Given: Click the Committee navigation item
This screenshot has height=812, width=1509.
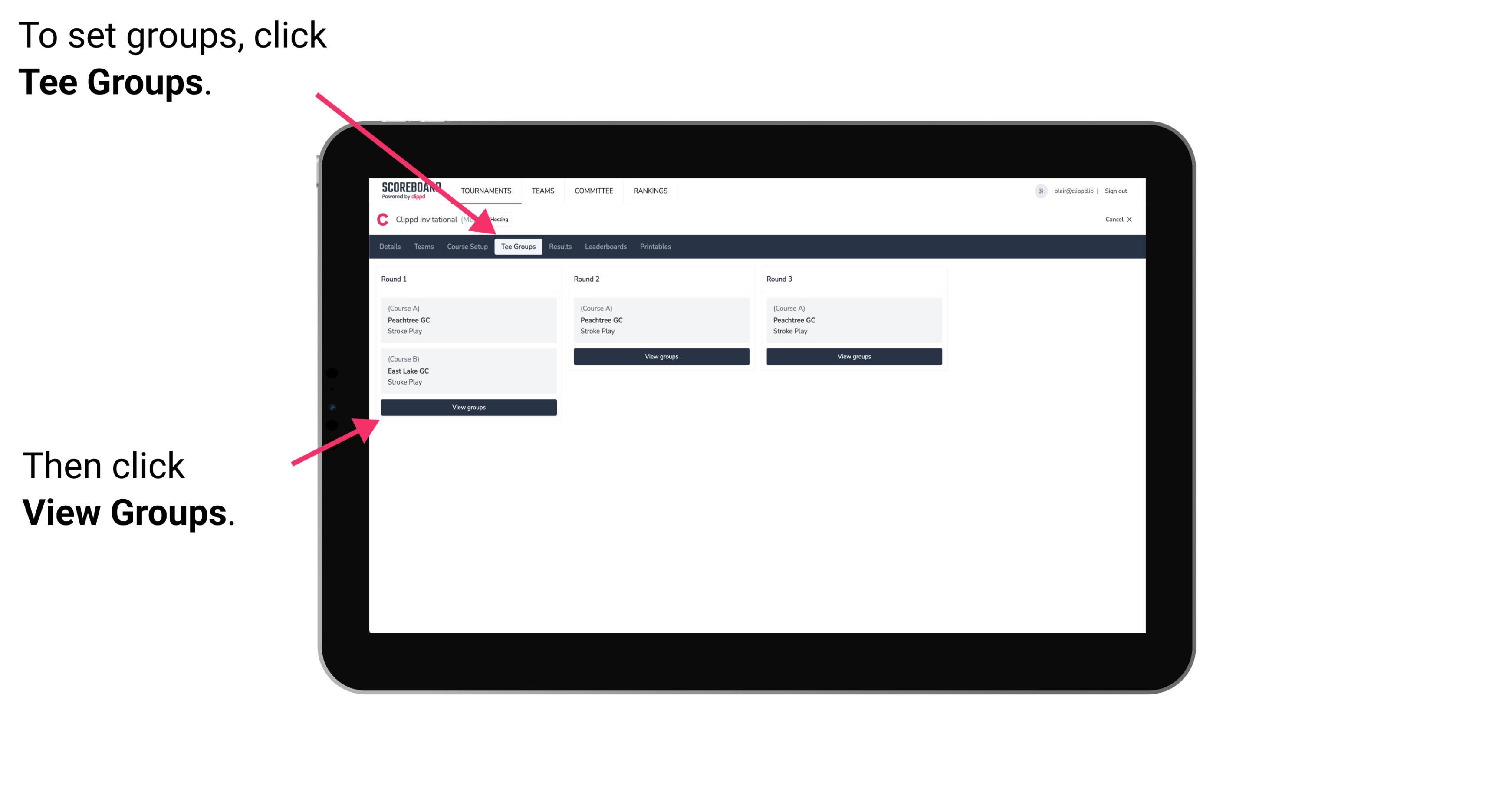Looking at the screenshot, I should [x=595, y=191].
